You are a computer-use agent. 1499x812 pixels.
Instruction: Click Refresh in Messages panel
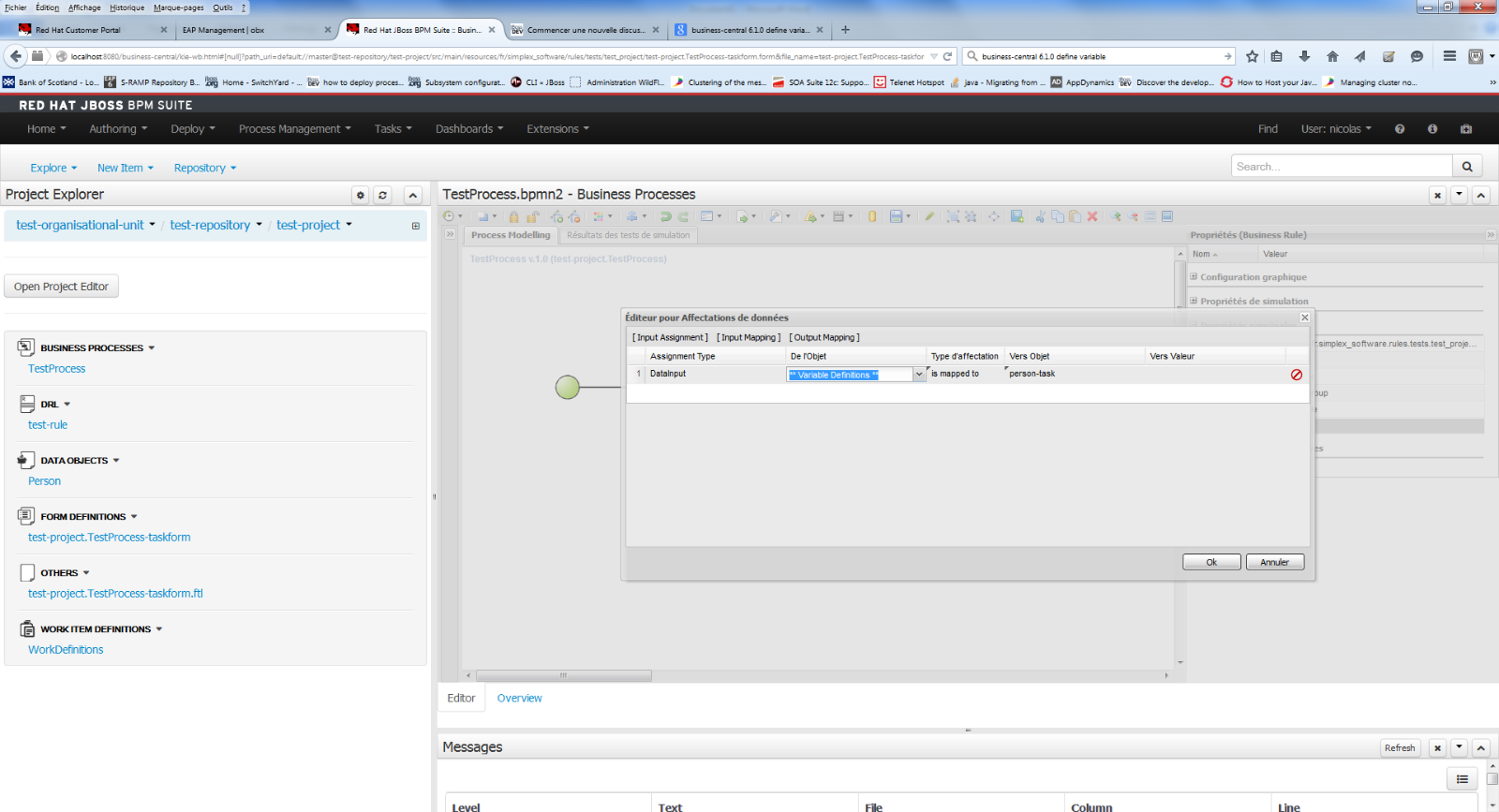point(1400,747)
